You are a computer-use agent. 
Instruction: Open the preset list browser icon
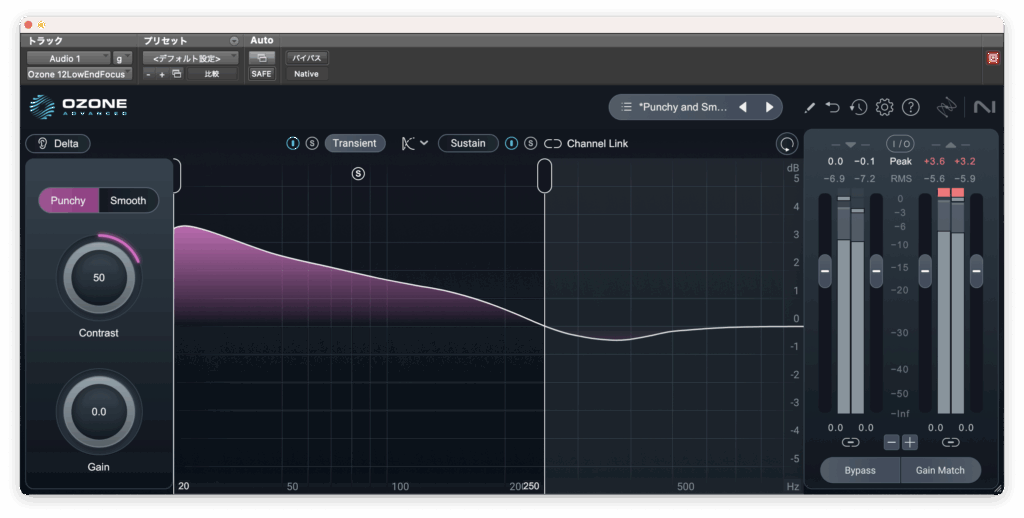(626, 107)
